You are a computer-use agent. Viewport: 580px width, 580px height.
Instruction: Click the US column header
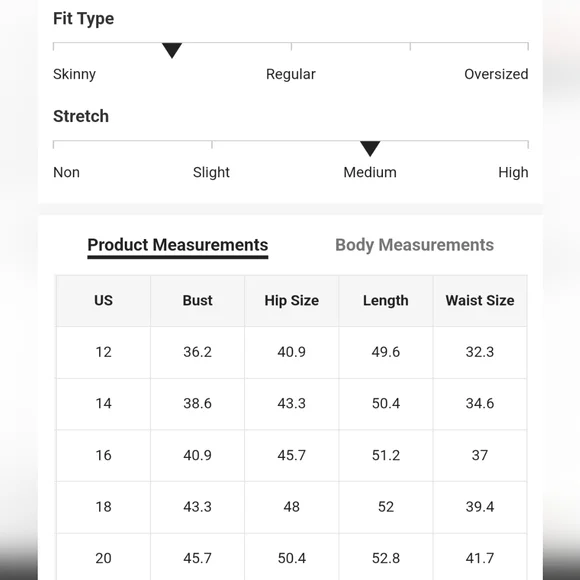(x=103, y=301)
